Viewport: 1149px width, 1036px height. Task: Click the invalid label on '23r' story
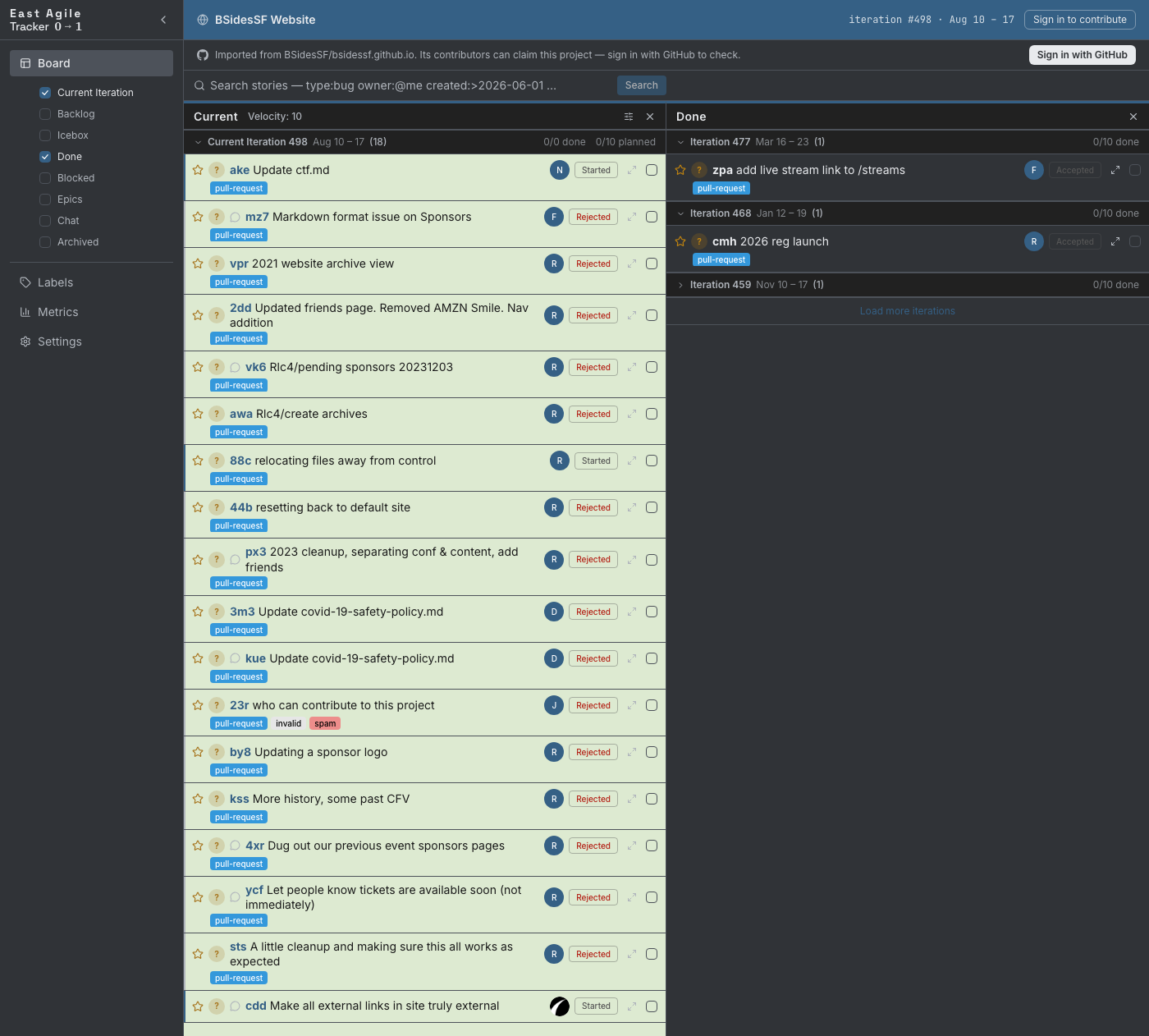(289, 723)
